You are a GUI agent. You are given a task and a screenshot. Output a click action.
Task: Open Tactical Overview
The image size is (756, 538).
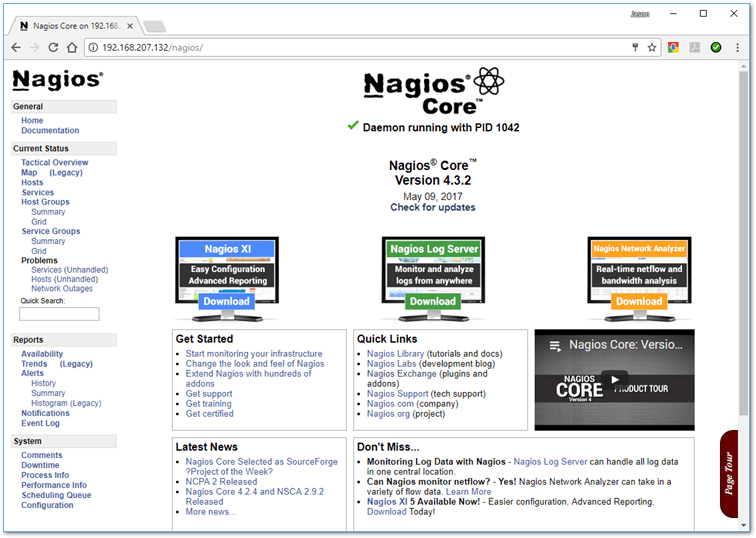click(x=54, y=162)
